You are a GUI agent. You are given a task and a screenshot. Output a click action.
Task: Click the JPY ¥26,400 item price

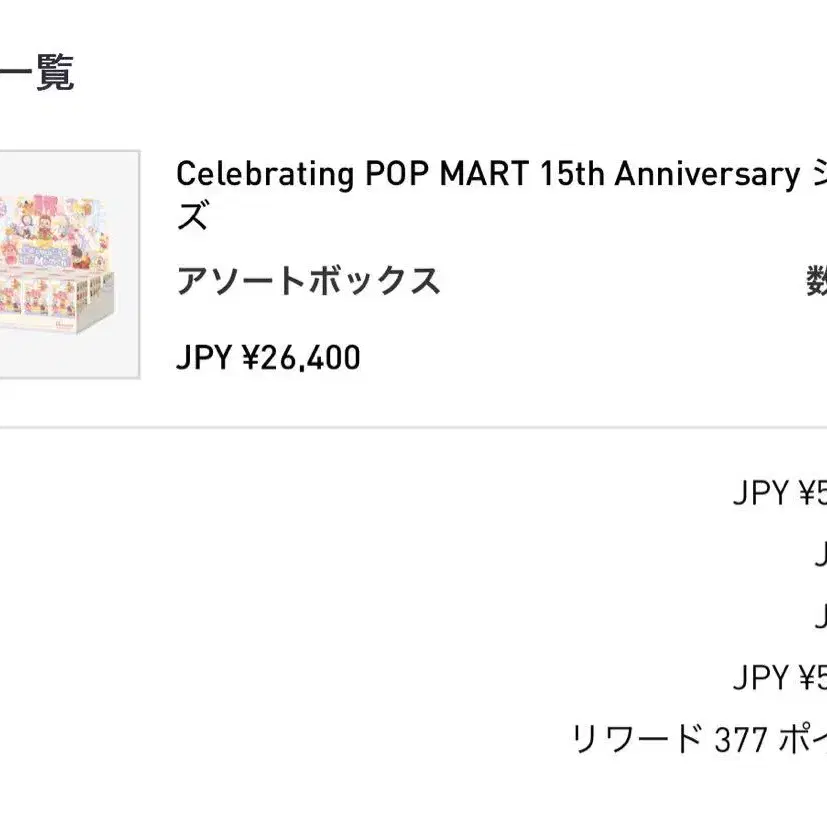268,357
